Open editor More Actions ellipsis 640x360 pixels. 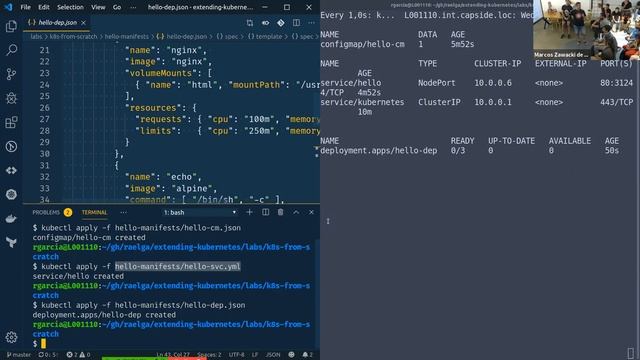coord(311,23)
